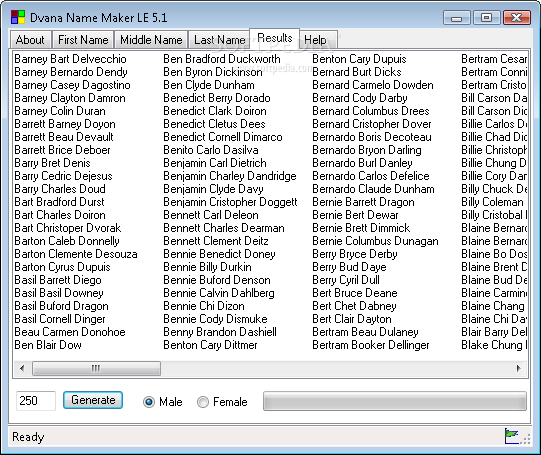Select name 'Bennie Chi Dizon'
This screenshot has height=455, width=541.
(204, 306)
